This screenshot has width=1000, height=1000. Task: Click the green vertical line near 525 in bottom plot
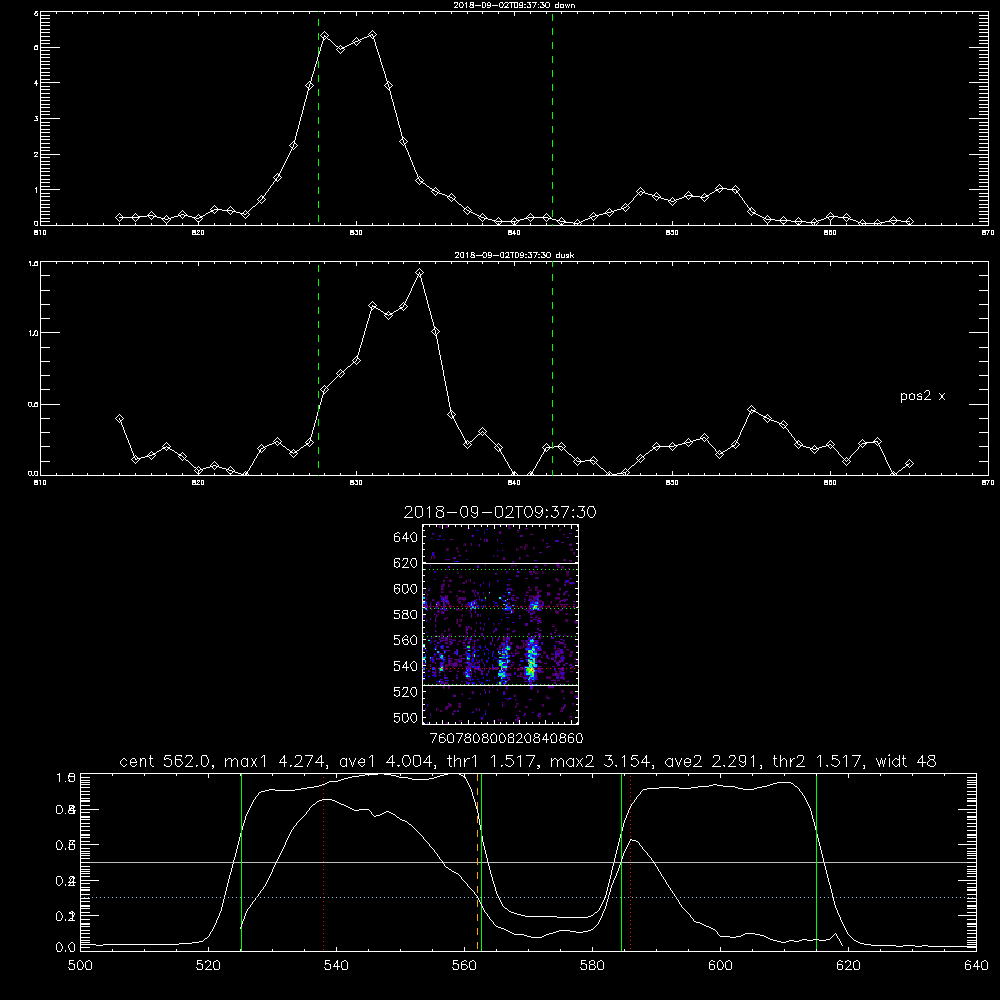(x=241, y=862)
